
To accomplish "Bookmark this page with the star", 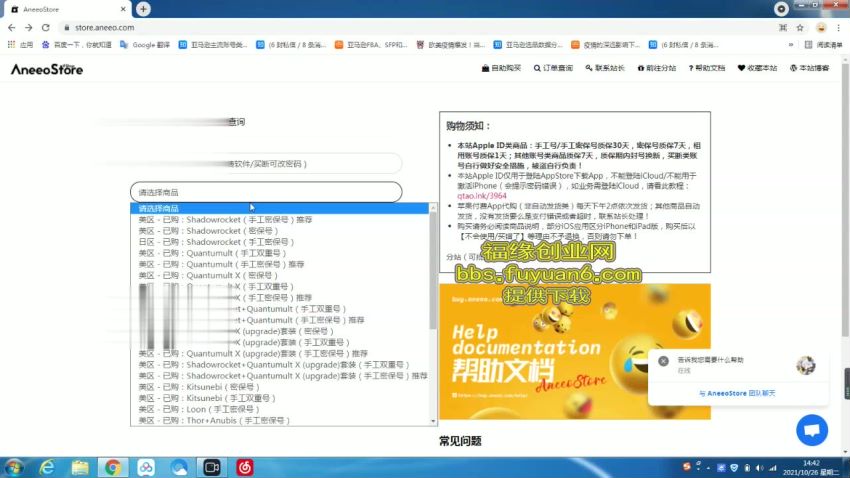I will point(800,28).
